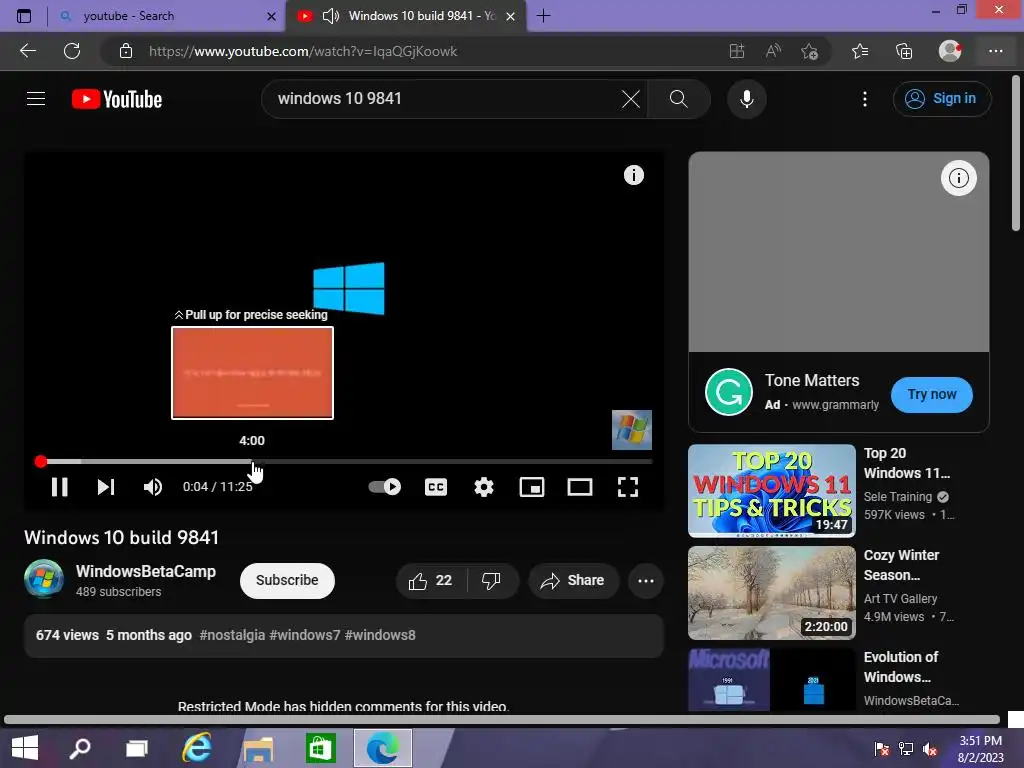
Task: Clear the YouTube search box text
Action: (631, 99)
